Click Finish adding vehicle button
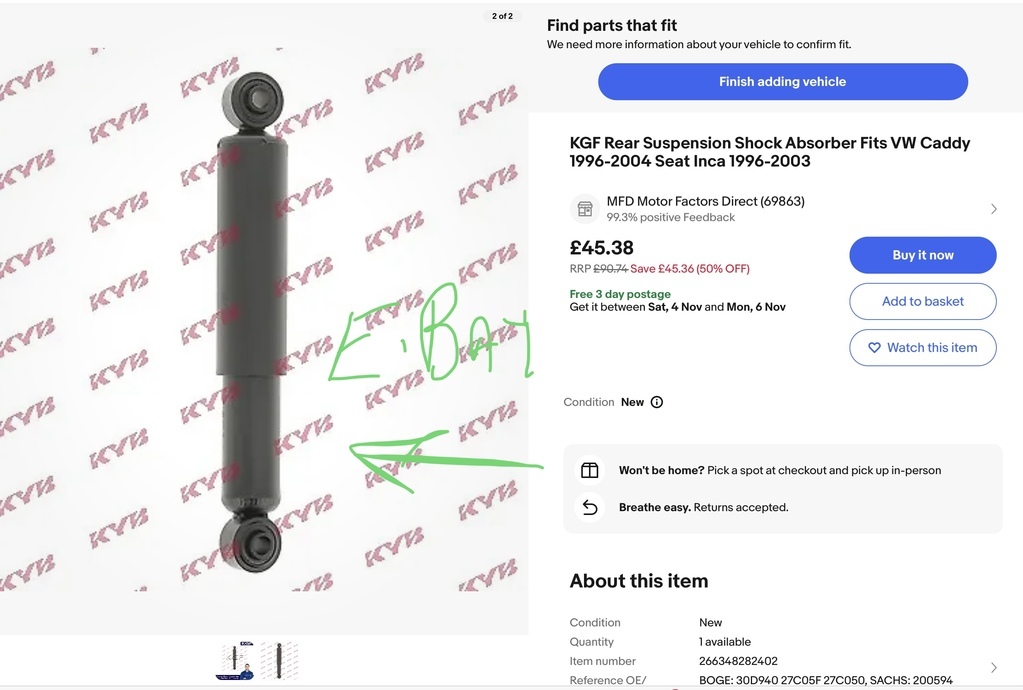This screenshot has width=1023, height=690. pyautogui.click(x=783, y=82)
